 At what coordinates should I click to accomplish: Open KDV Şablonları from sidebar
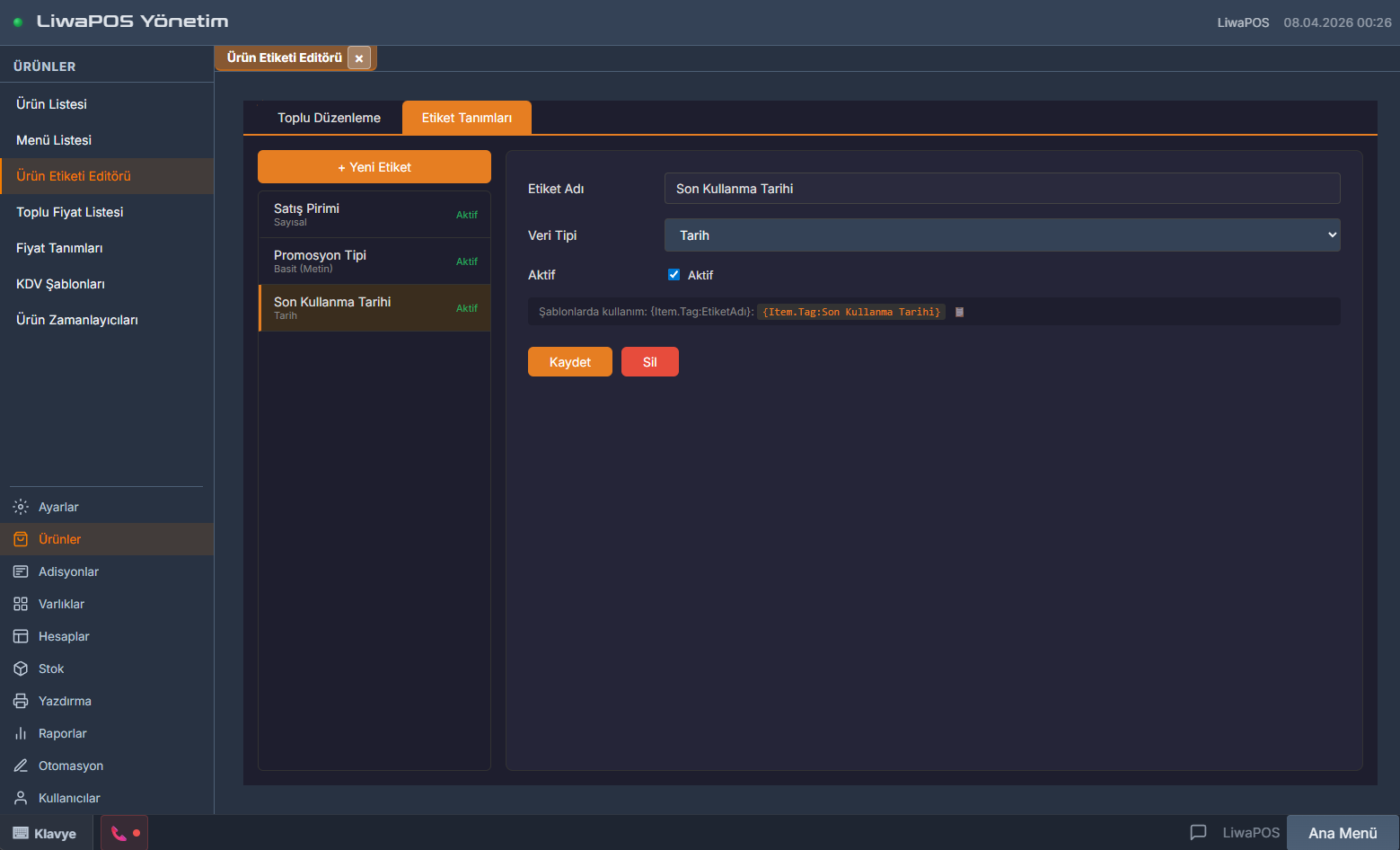60,284
